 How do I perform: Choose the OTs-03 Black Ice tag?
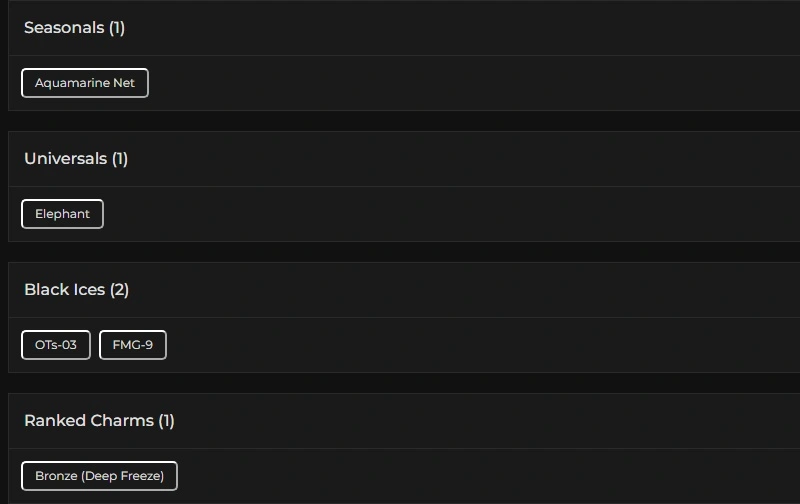(56, 345)
